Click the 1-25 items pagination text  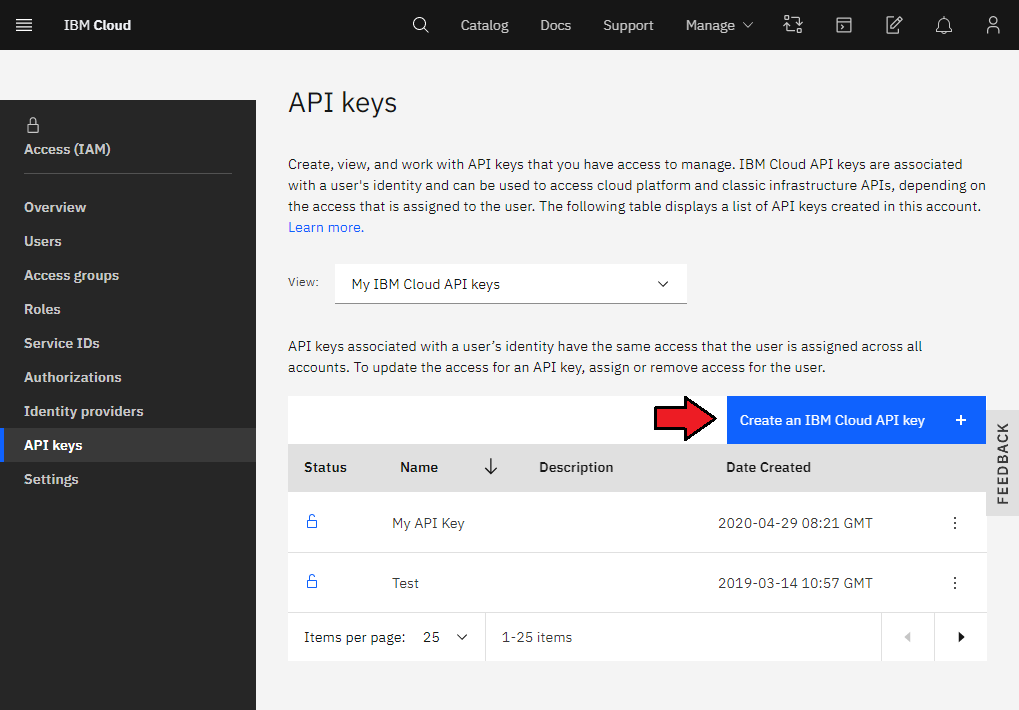tap(537, 637)
